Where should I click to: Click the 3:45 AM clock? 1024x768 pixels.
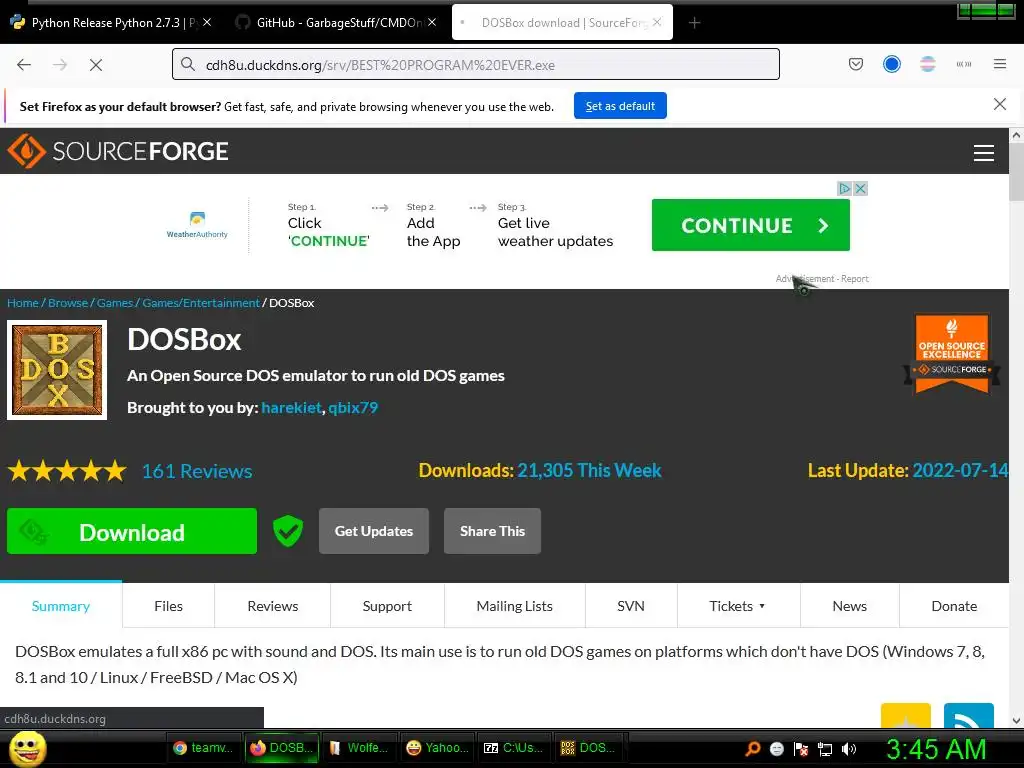pyautogui.click(x=936, y=749)
